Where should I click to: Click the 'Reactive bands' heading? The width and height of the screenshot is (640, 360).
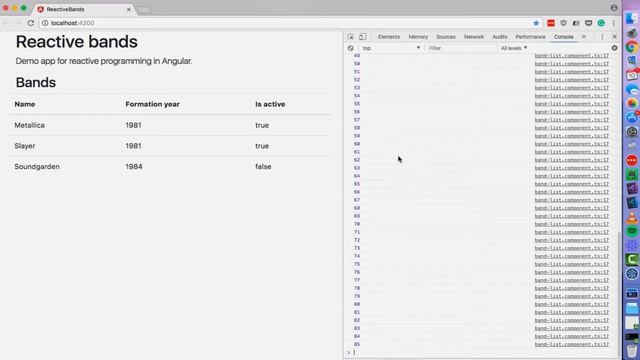76,42
